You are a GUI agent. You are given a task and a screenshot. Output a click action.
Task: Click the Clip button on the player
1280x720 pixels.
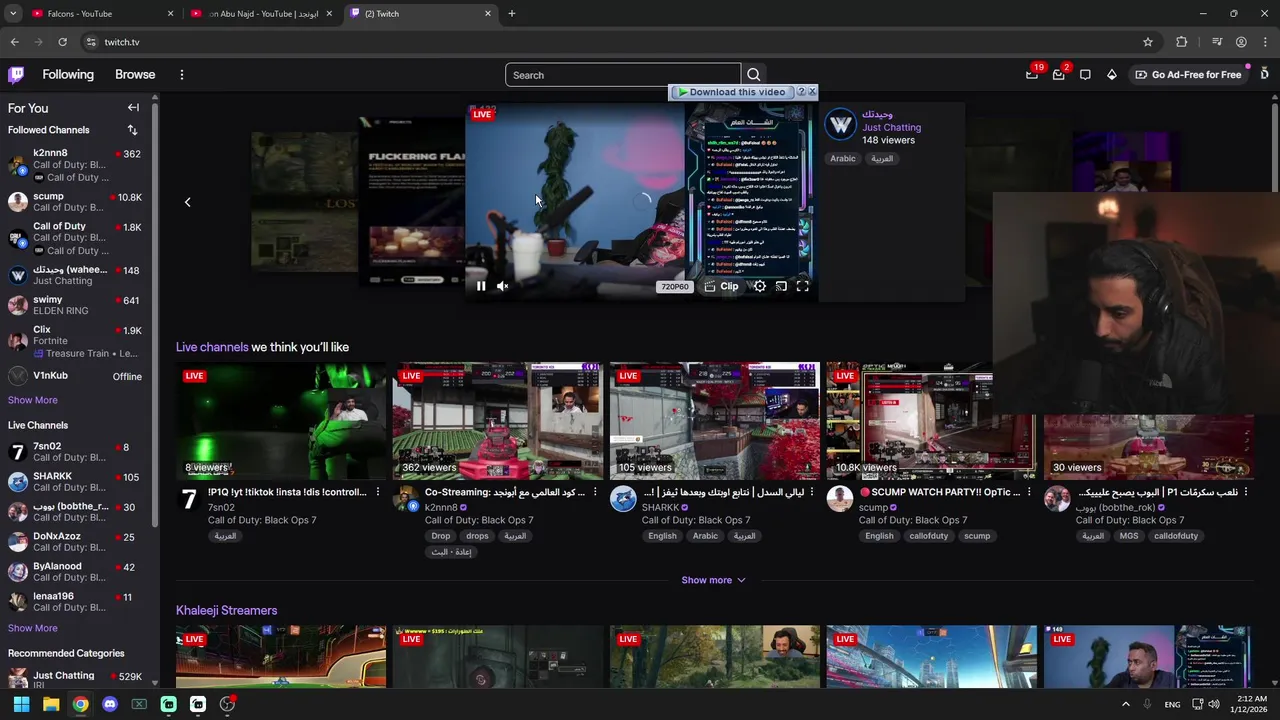pos(721,287)
